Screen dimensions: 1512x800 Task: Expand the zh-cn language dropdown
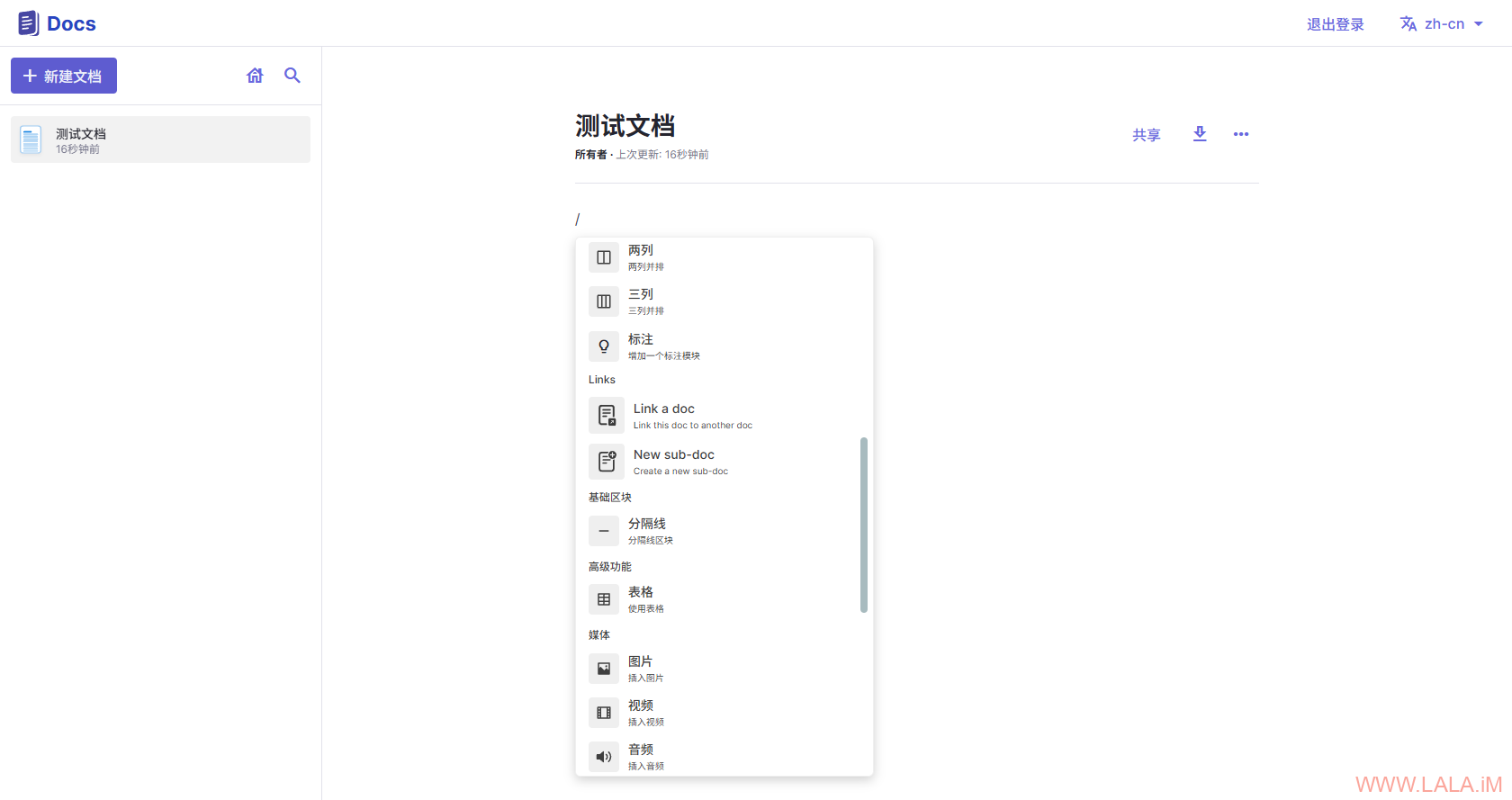coord(1442,24)
